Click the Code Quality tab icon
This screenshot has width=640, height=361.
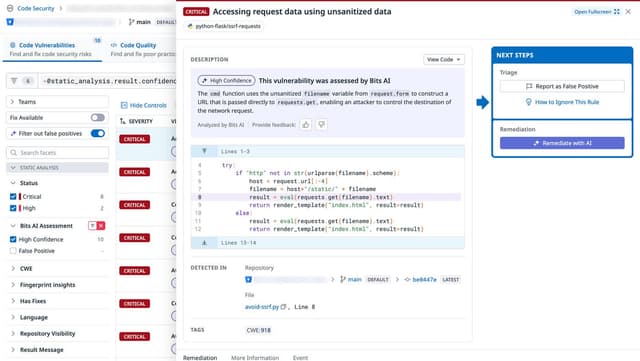[x=114, y=45]
